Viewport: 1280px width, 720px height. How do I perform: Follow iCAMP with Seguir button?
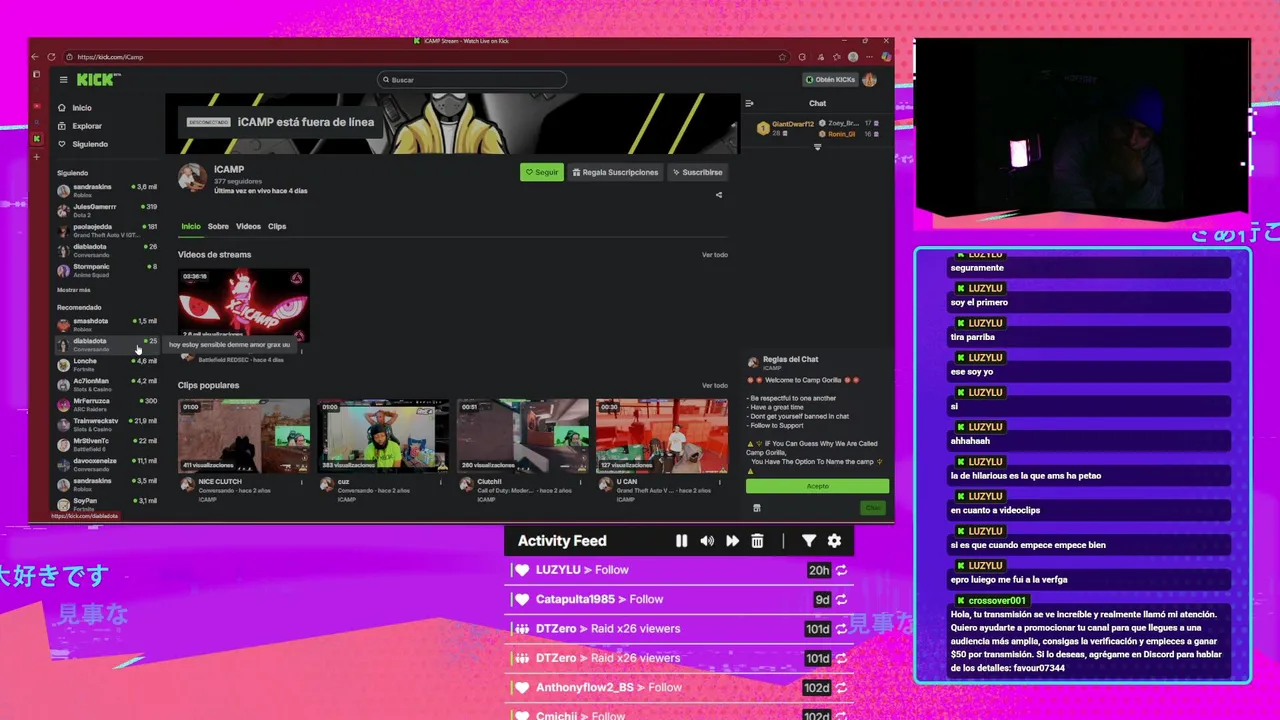pyautogui.click(x=542, y=172)
